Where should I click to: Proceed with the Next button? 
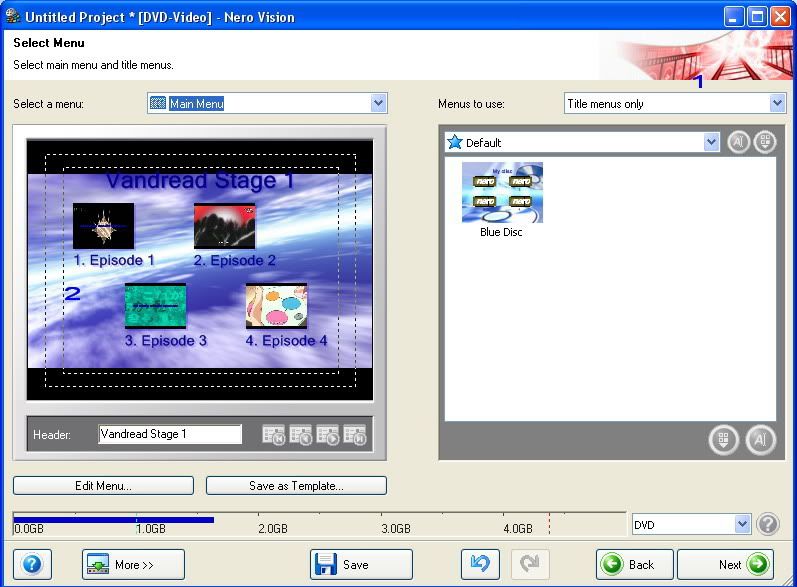725,564
